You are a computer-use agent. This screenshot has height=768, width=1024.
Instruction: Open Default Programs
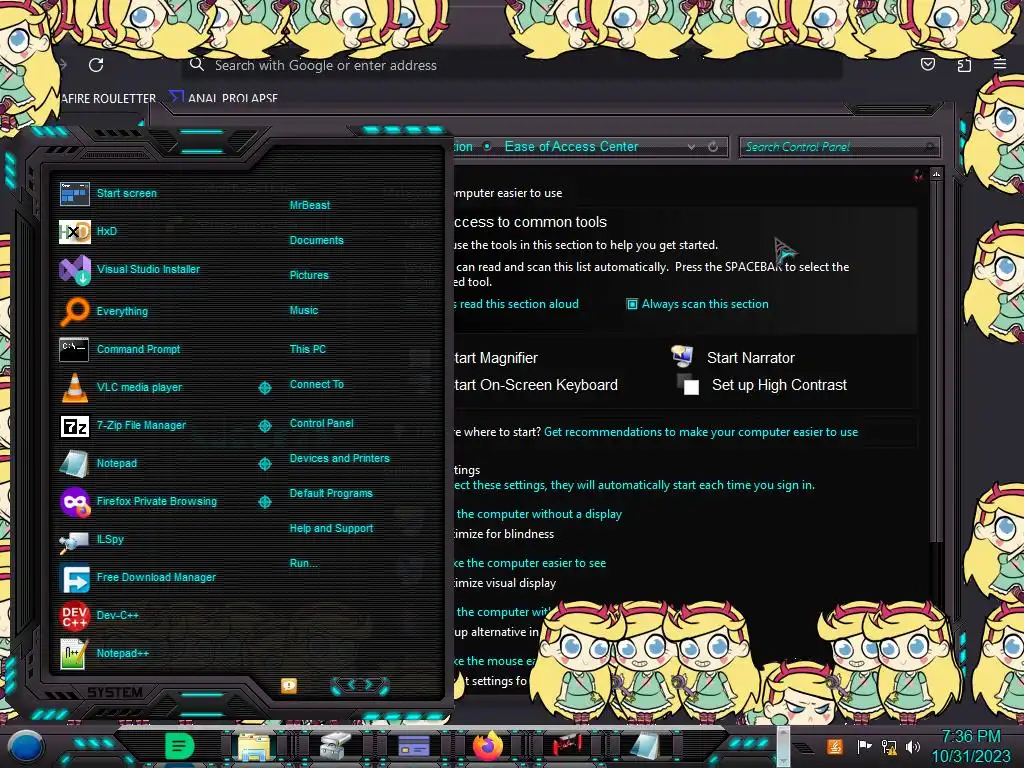pos(331,494)
